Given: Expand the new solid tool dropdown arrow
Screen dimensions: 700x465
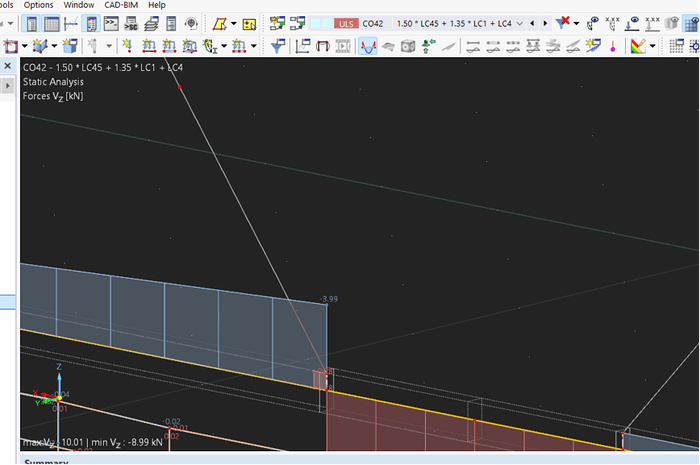Looking at the screenshot, I should tap(54, 46).
